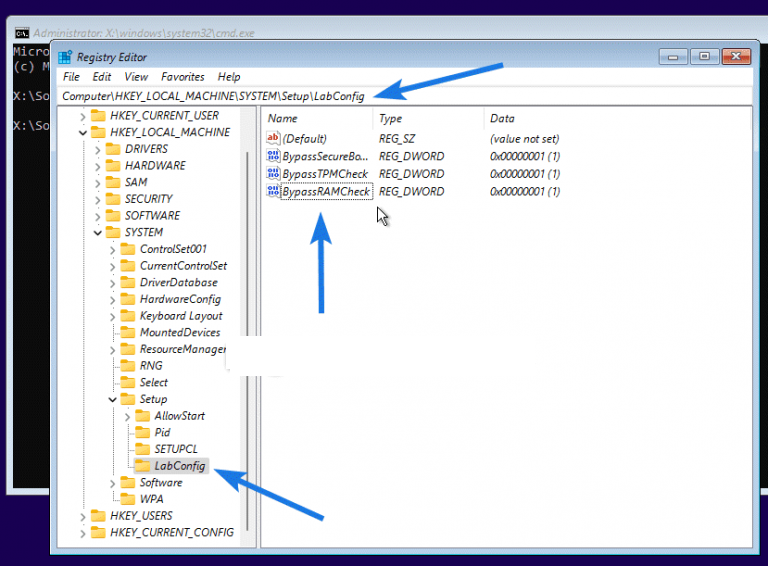The width and height of the screenshot is (768, 566).
Task: Click the BypassTPMCheck DWORD value icon
Action: 273,174
